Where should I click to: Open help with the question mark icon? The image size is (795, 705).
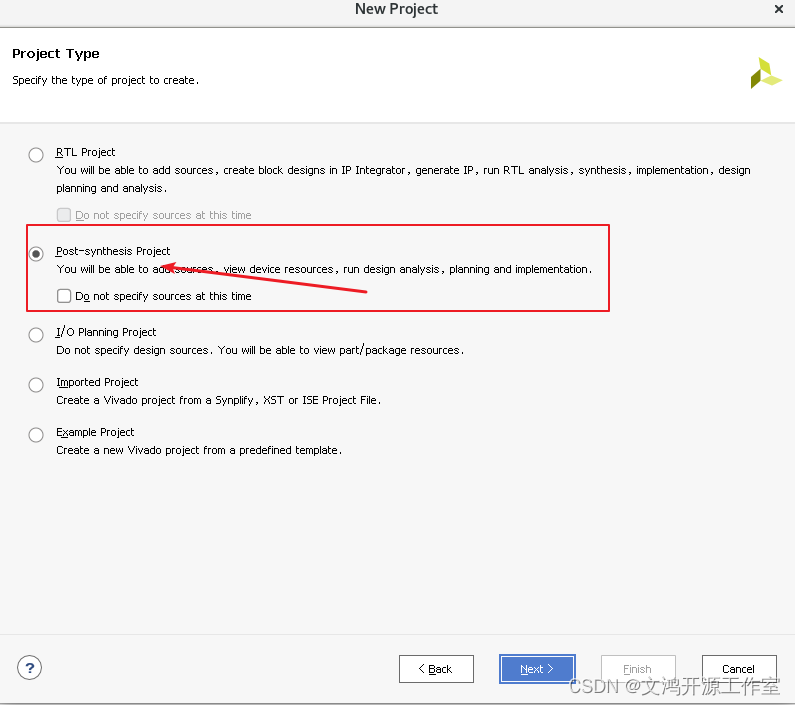[x=29, y=668]
